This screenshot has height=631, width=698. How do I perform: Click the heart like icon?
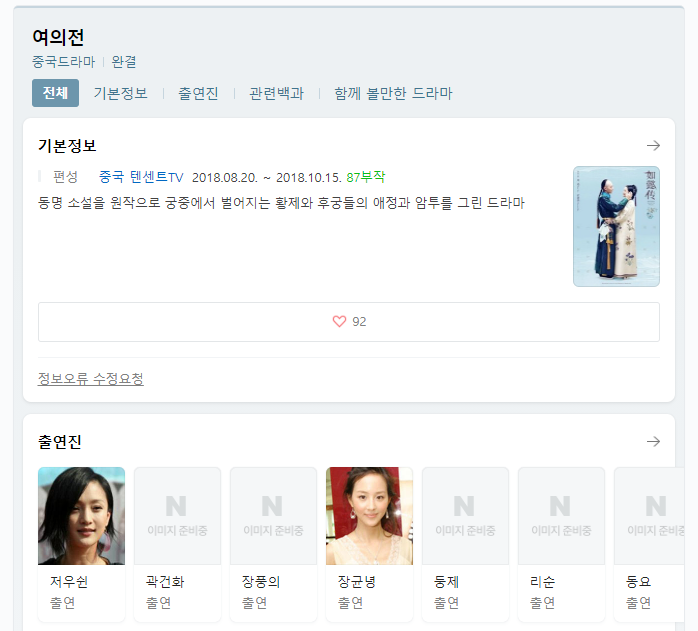click(x=339, y=322)
